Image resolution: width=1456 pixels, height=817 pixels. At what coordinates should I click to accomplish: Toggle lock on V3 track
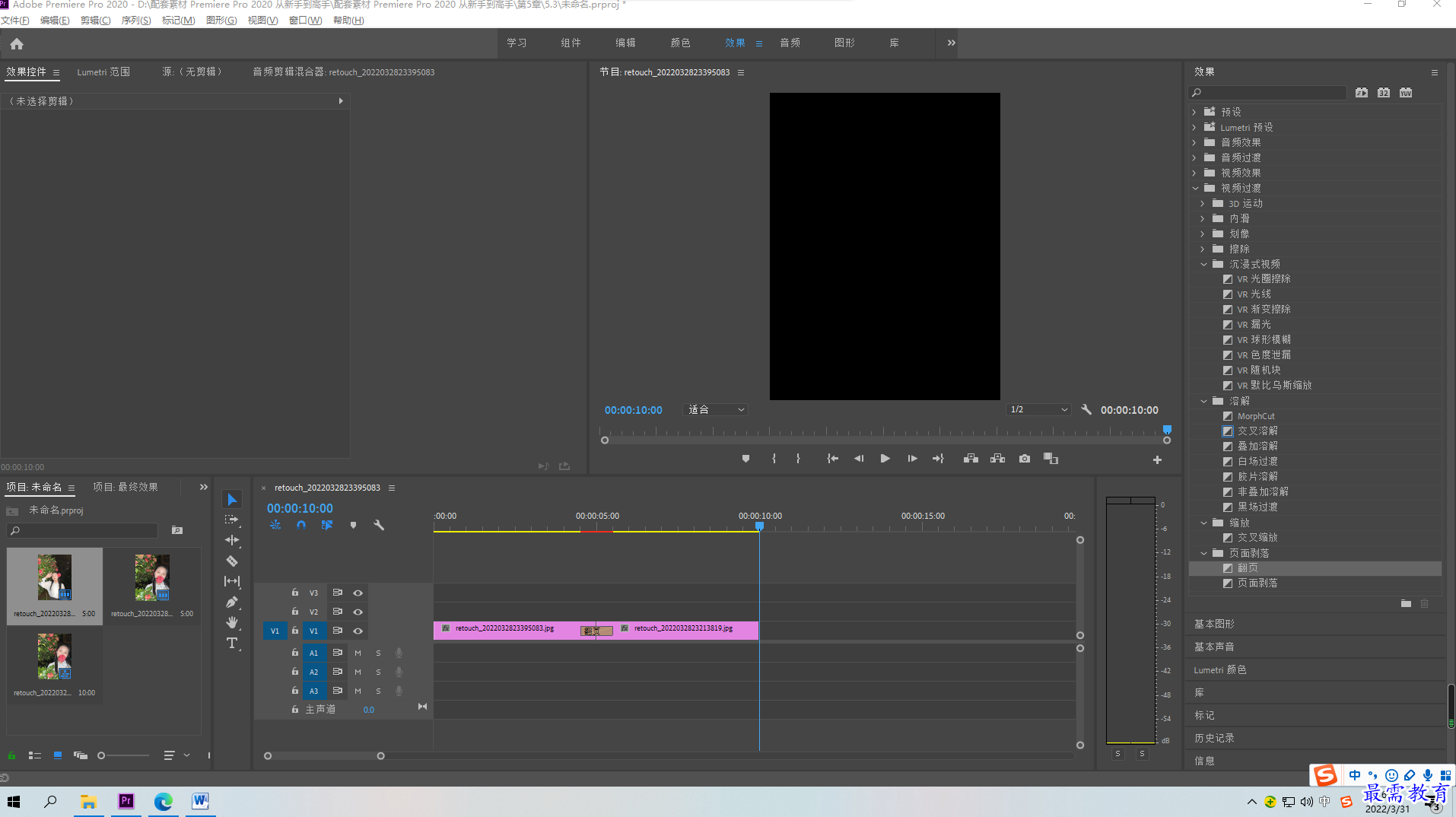coord(295,593)
